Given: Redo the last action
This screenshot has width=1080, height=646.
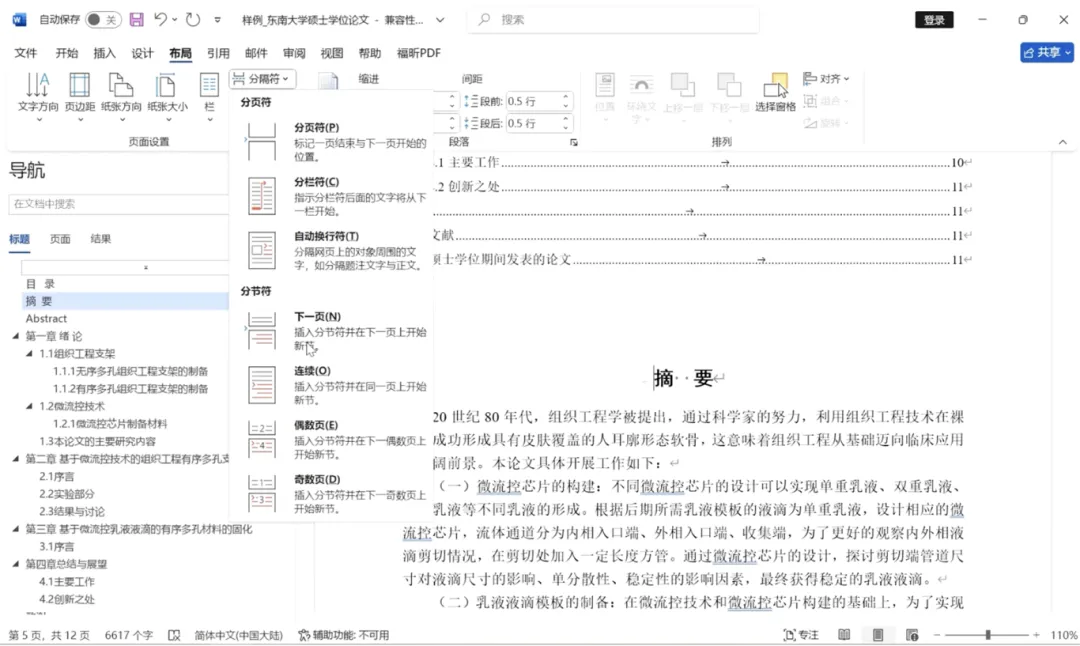Looking at the screenshot, I should [193, 19].
